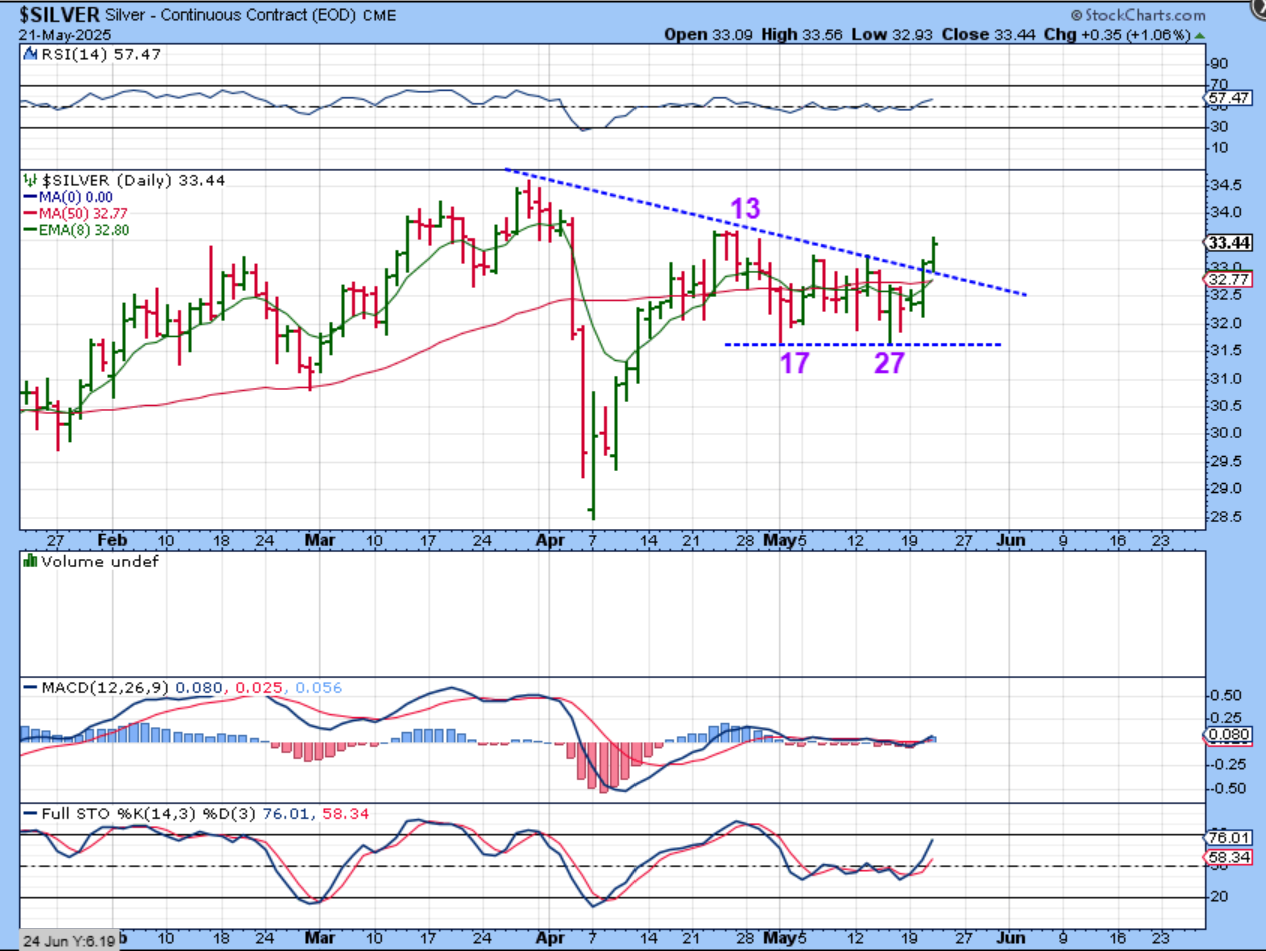The height and width of the screenshot is (951, 1266).
Task: Click the 90 level on RSI axis
Action: pos(1219,63)
